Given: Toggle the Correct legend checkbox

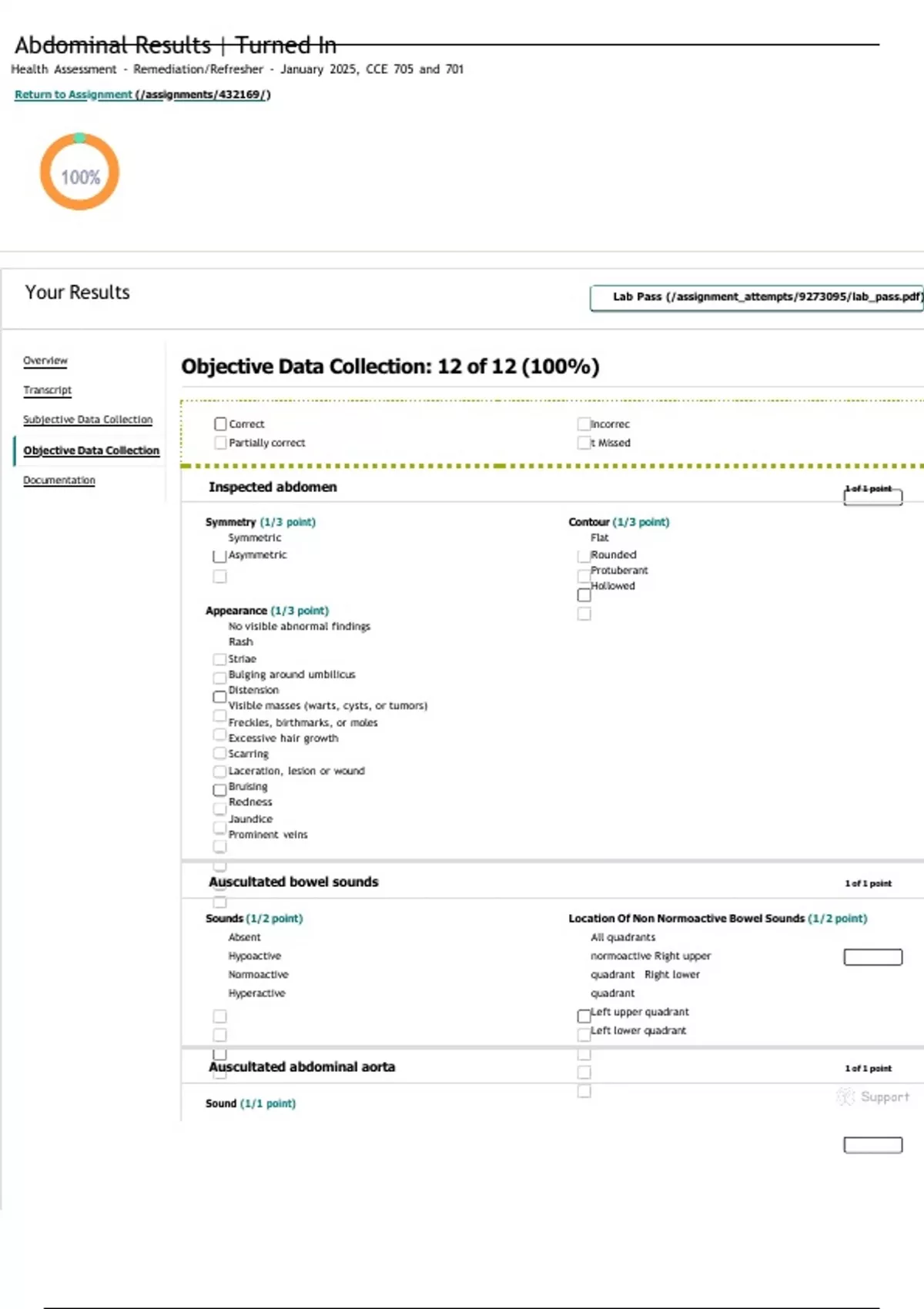Looking at the screenshot, I should (220, 424).
